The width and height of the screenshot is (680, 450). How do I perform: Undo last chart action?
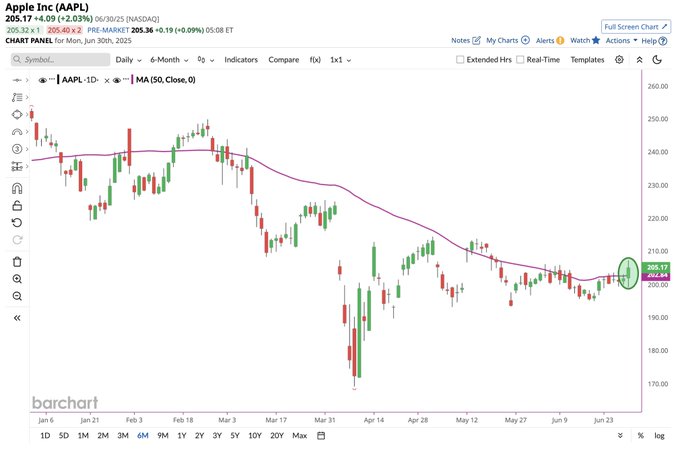coord(17,223)
